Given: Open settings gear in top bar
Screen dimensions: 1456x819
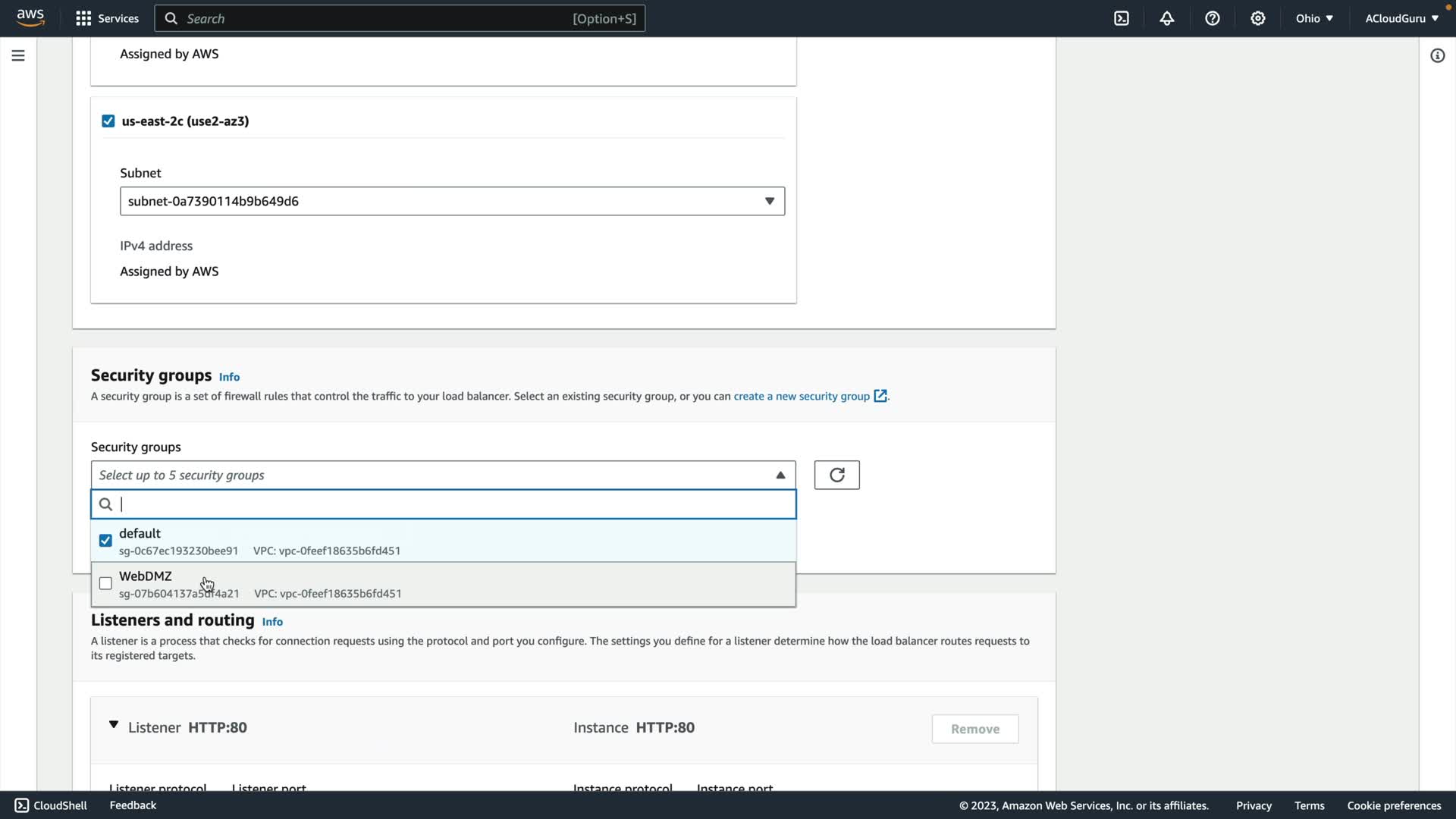Looking at the screenshot, I should [1258, 18].
